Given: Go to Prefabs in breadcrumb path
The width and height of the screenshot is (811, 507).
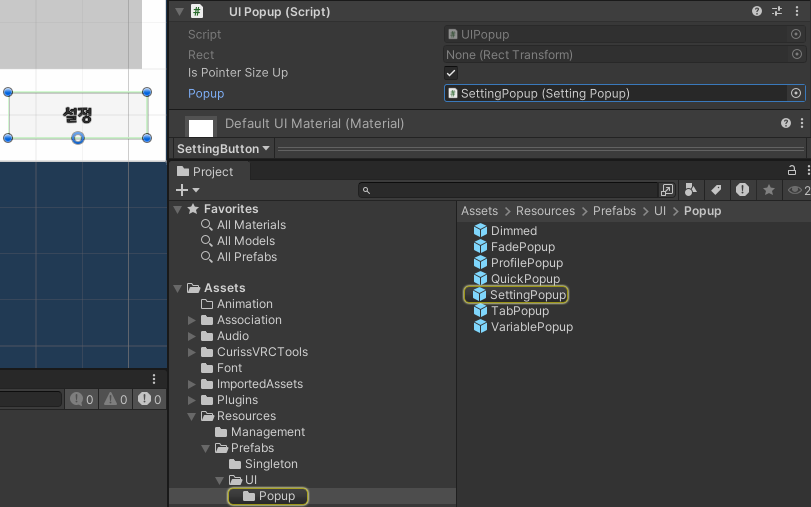Looking at the screenshot, I should tap(614, 211).
